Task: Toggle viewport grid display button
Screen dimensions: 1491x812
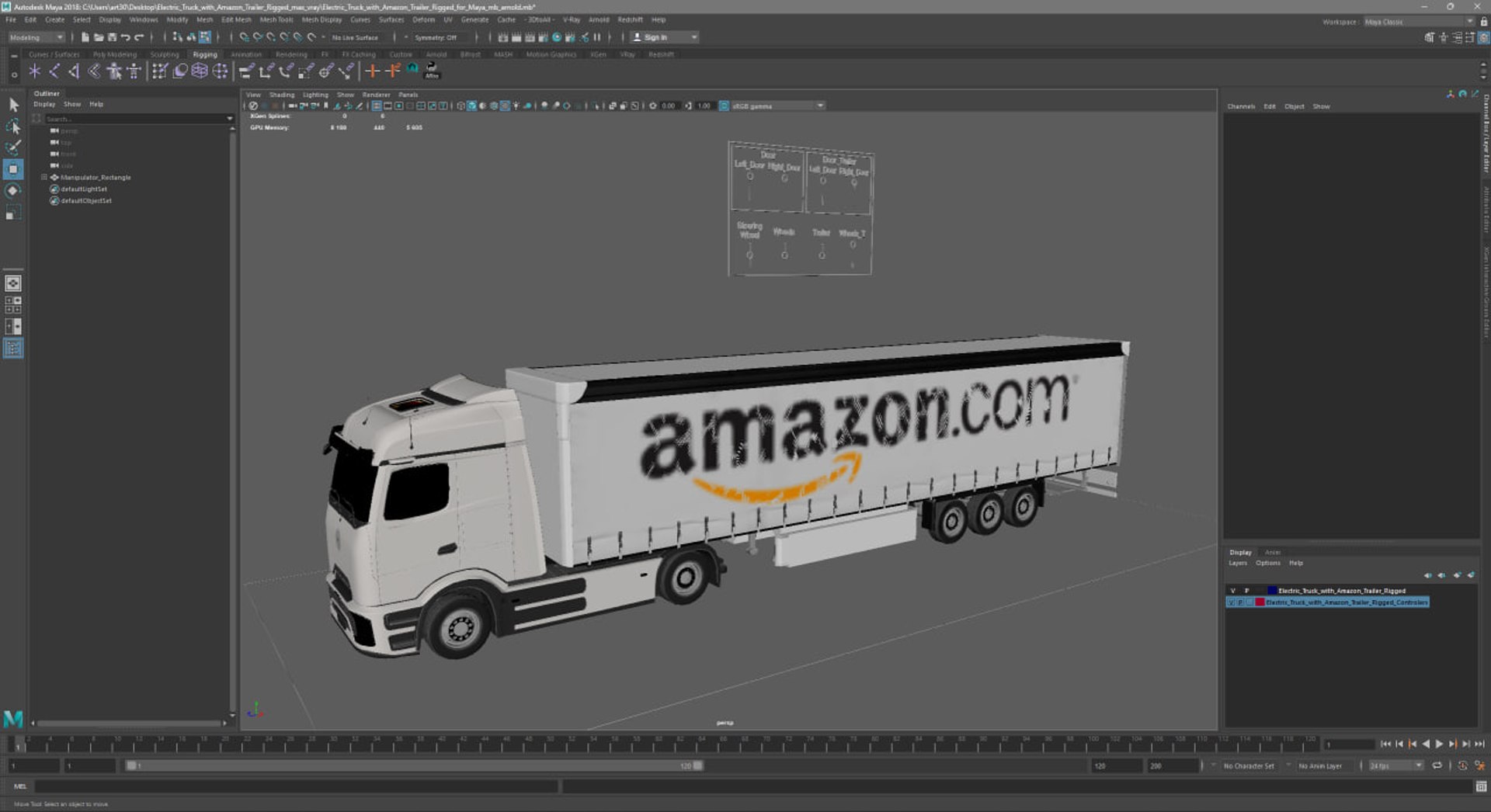Action: [x=377, y=106]
